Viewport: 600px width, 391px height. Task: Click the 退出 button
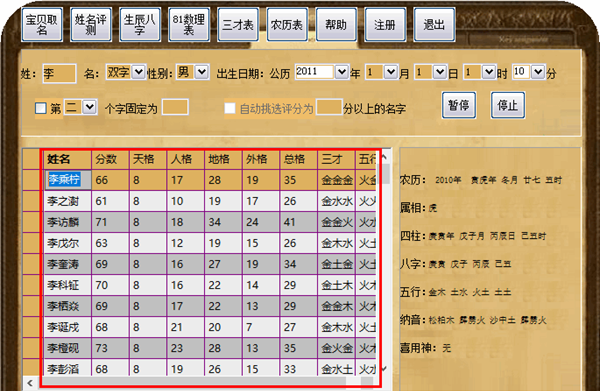[x=434, y=24]
